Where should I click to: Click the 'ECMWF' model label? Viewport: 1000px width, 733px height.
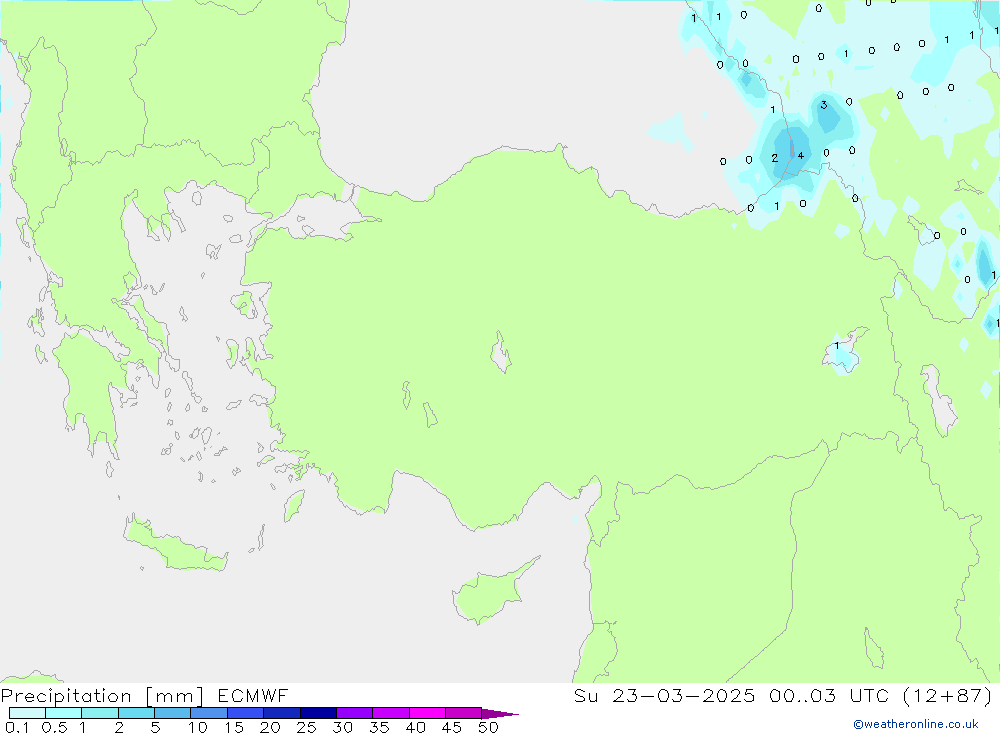(253, 695)
